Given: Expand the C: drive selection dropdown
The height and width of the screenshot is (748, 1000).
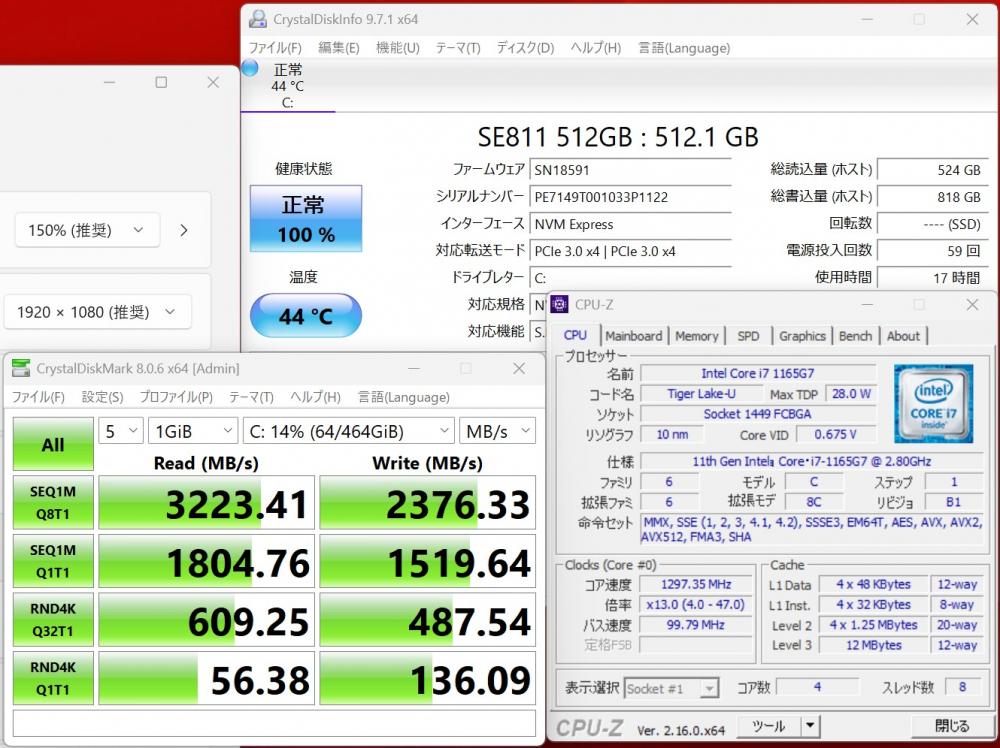Looking at the screenshot, I should click(348, 431).
